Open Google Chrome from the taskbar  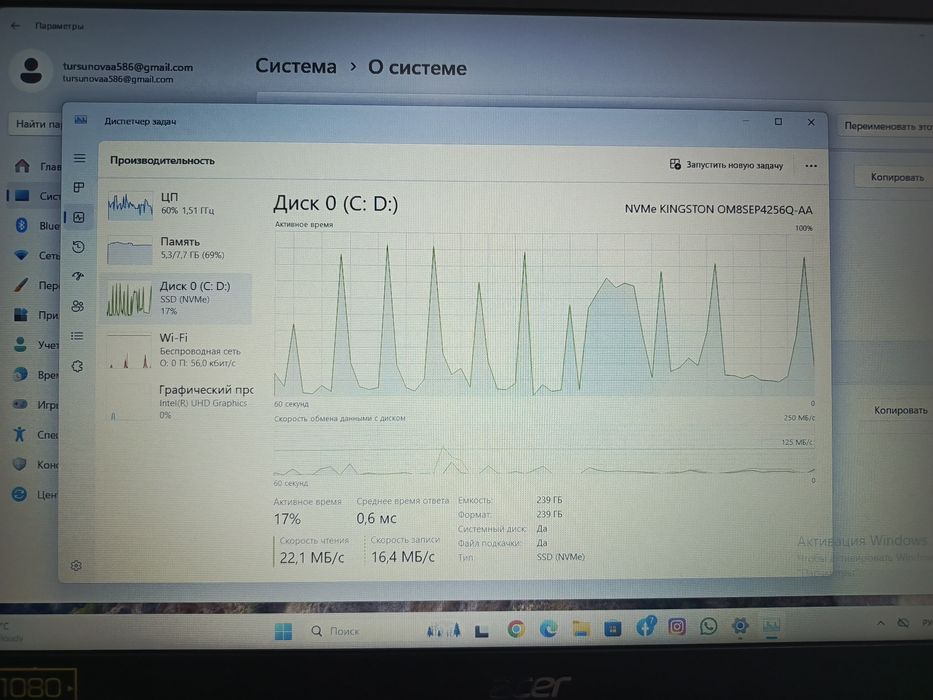click(516, 629)
